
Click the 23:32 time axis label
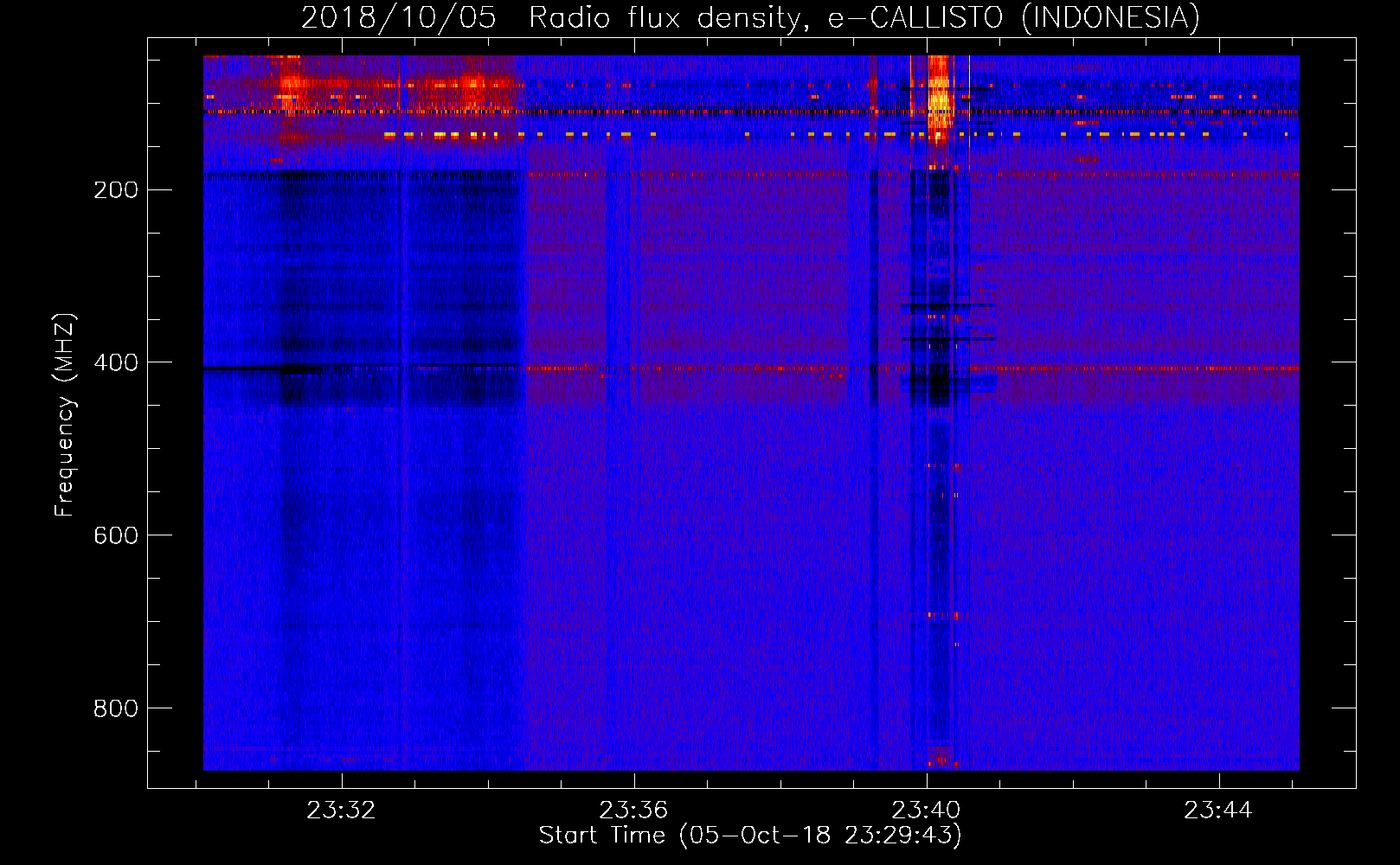coord(341,811)
